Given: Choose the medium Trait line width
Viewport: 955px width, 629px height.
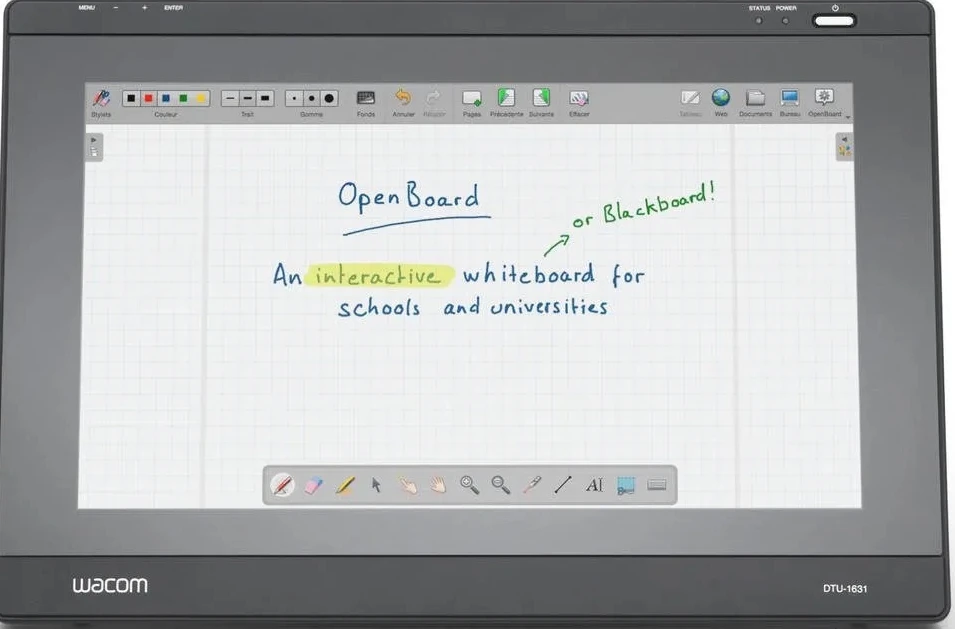Looking at the screenshot, I should (x=247, y=98).
